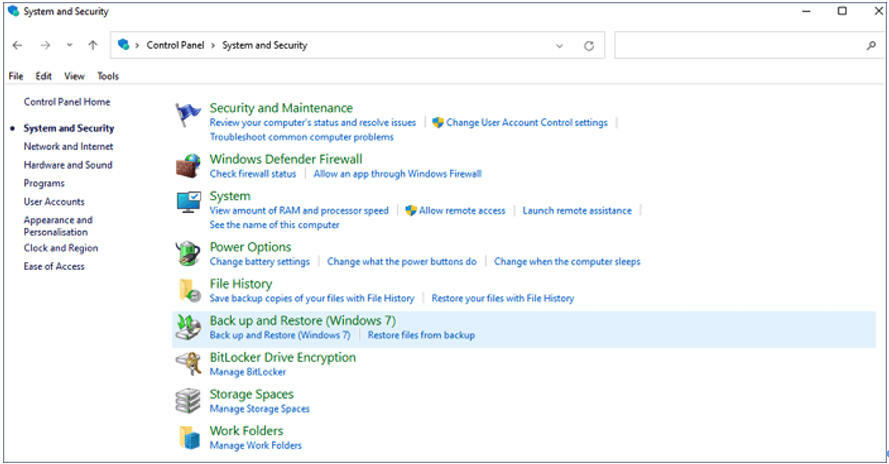Click the Windows Defender Firewall brick wall icon
Screen dimensions: 889x464
188,165
